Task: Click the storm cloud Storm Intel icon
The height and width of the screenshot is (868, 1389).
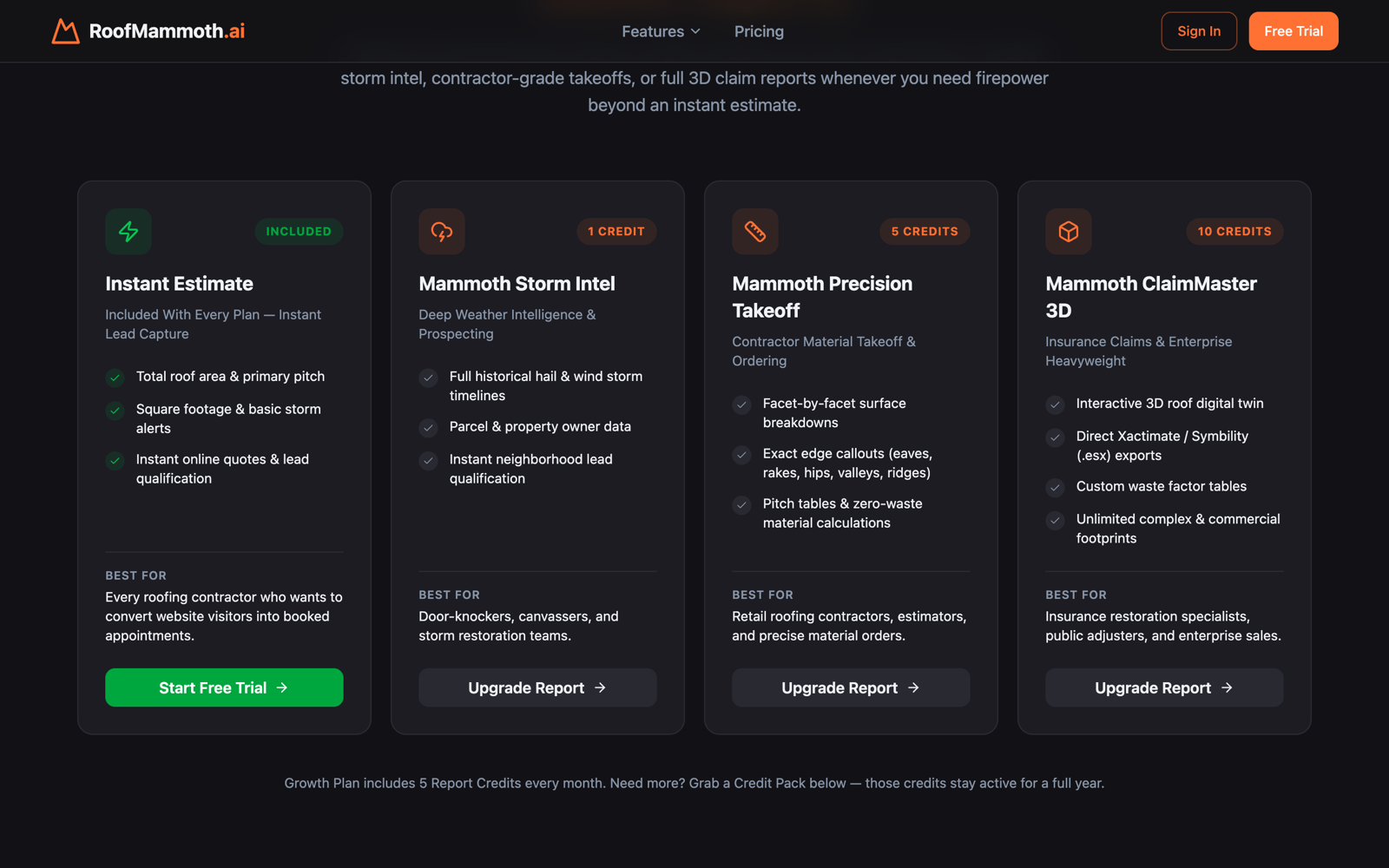Action: click(442, 232)
